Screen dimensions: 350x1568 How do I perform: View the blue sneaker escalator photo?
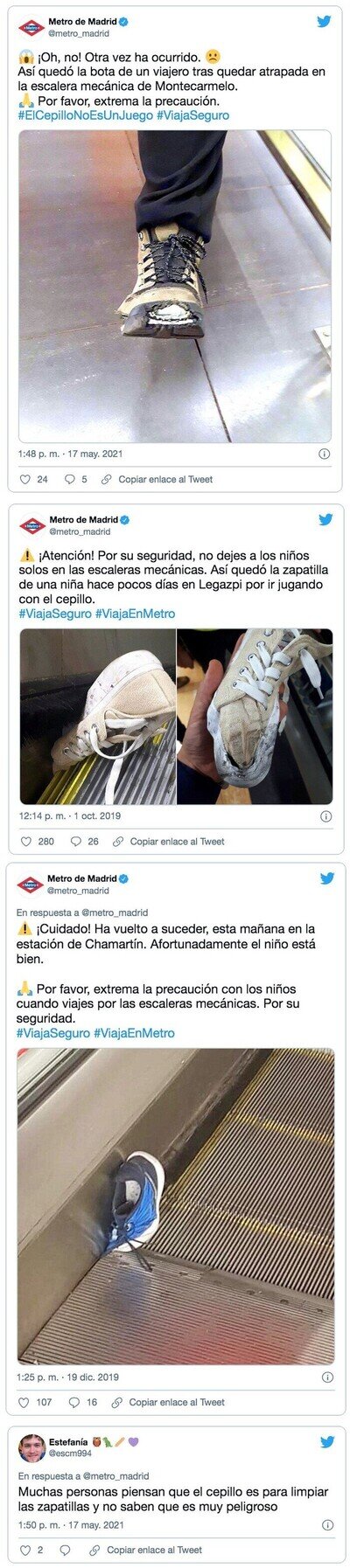tap(175, 1206)
